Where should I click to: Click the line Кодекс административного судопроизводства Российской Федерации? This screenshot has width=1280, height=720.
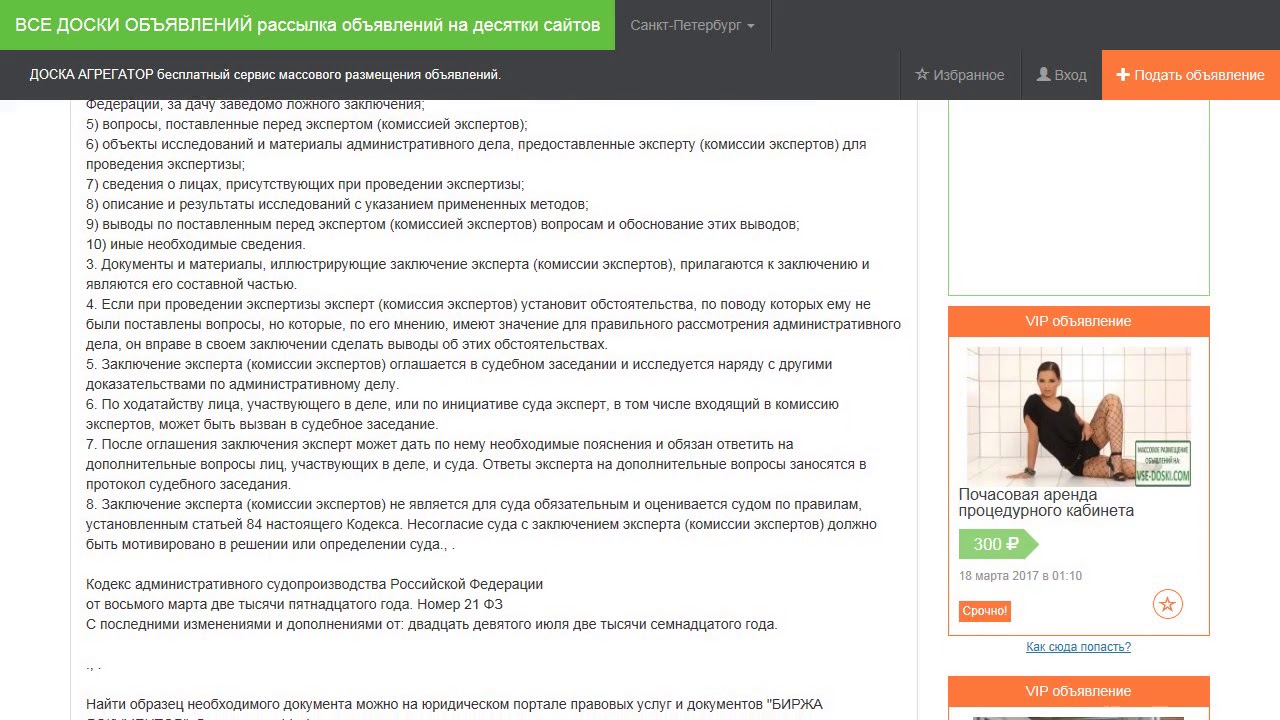(314, 584)
